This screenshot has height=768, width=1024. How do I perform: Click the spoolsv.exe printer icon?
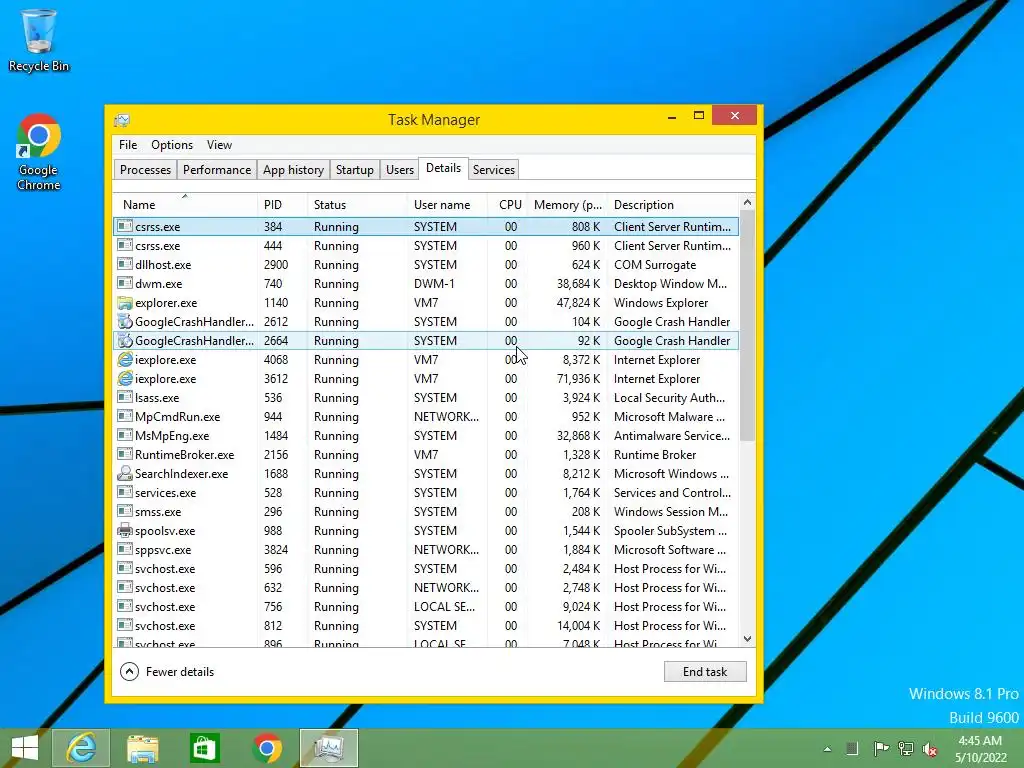click(x=125, y=530)
